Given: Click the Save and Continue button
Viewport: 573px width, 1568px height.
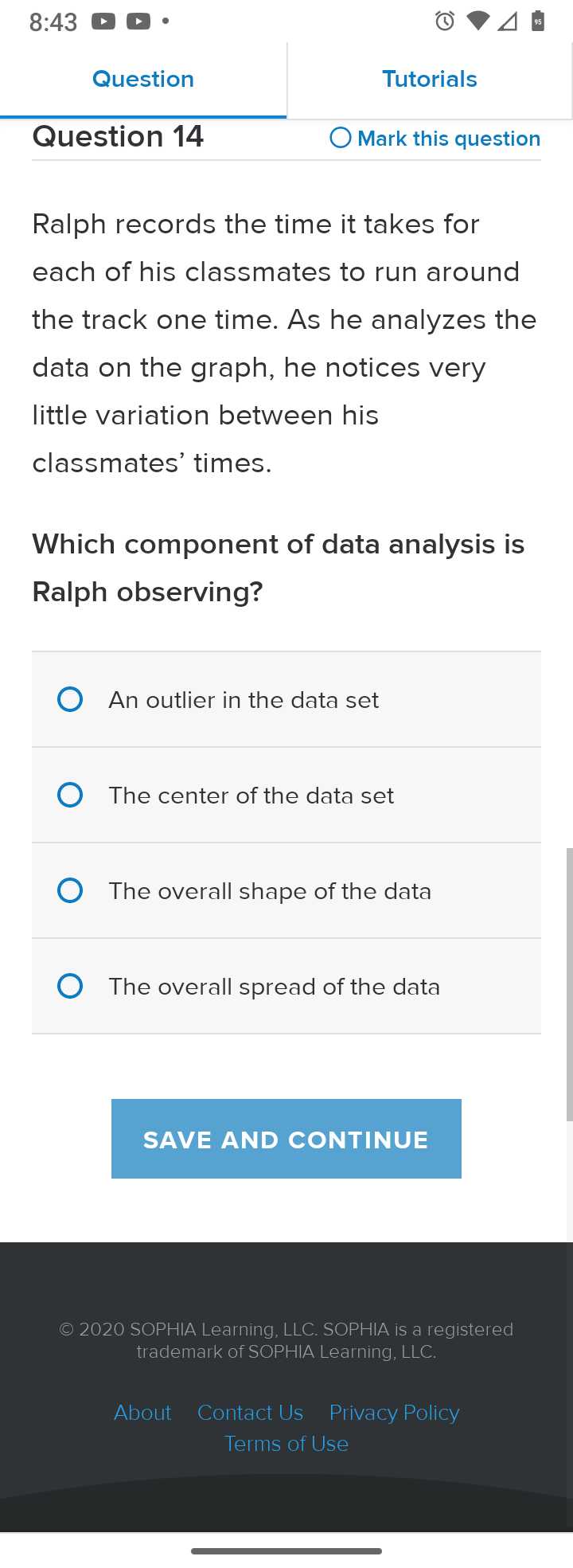Looking at the screenshot, I should (x=286, y=1139).
